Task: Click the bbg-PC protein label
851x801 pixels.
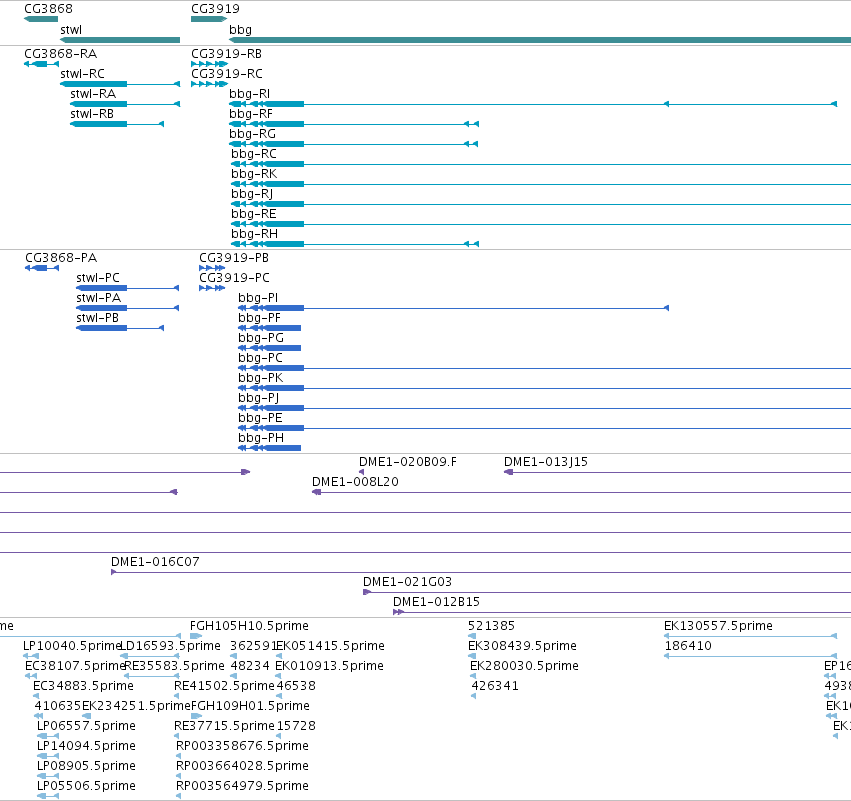Action: pos(260,358)
